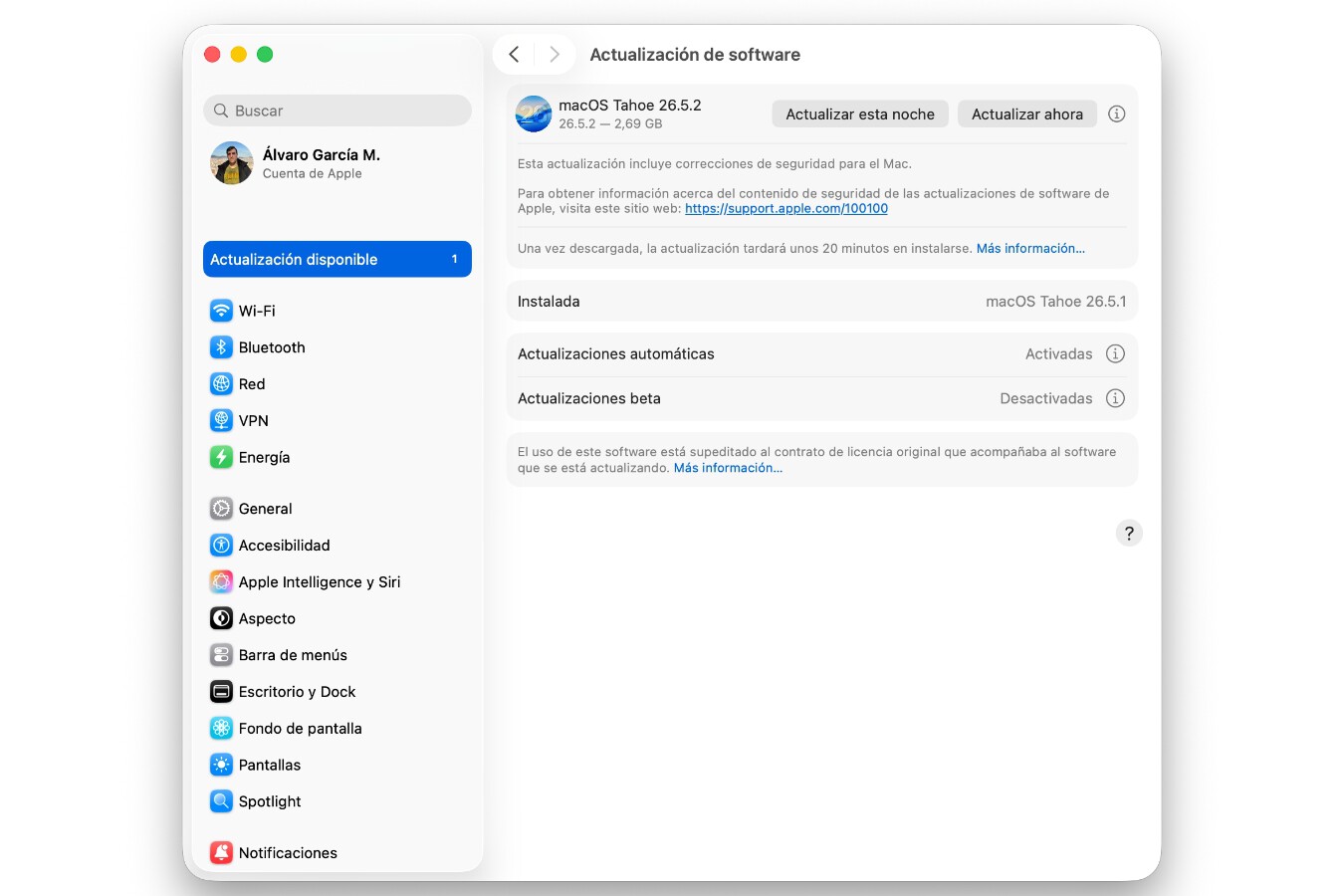Viewport: 1344px width, 896px height.
Task: Click the globe icon beside Red
Action: pyautogui.click(x=221, y=384)
